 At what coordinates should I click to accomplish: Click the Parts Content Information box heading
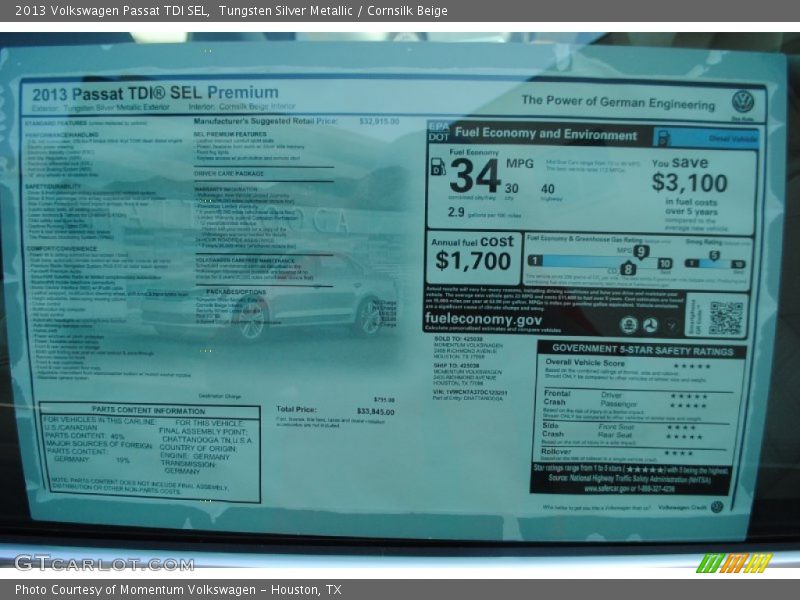tap(148, 410)
